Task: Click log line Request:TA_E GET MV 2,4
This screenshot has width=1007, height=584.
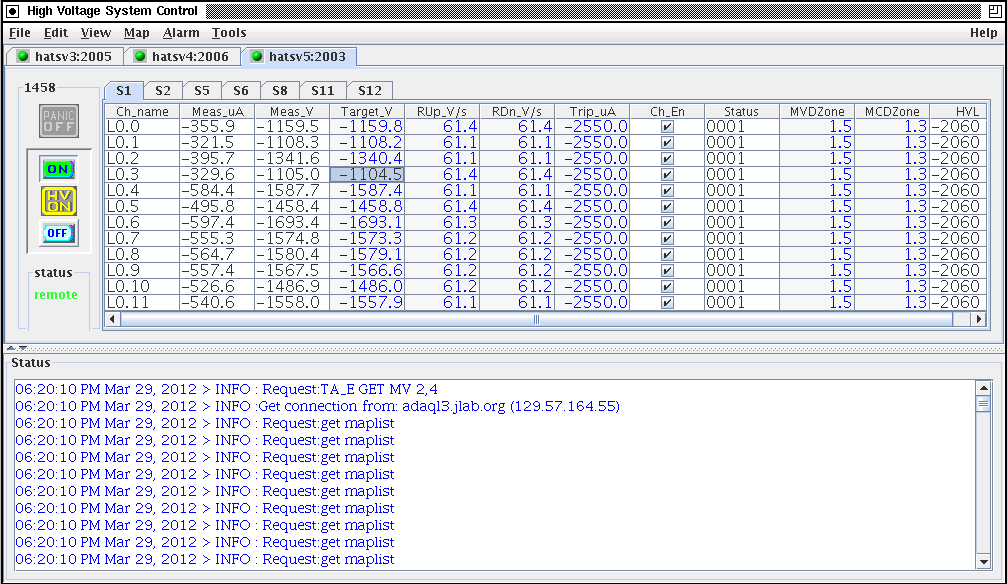Action: (227, 389)
